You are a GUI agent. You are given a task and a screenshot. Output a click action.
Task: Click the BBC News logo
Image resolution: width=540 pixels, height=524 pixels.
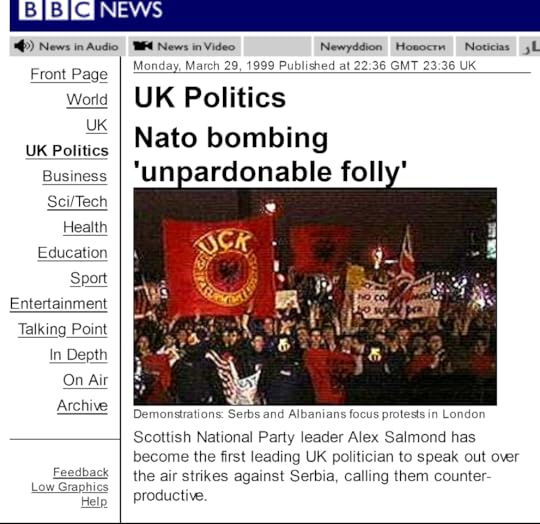coord(91,10)
